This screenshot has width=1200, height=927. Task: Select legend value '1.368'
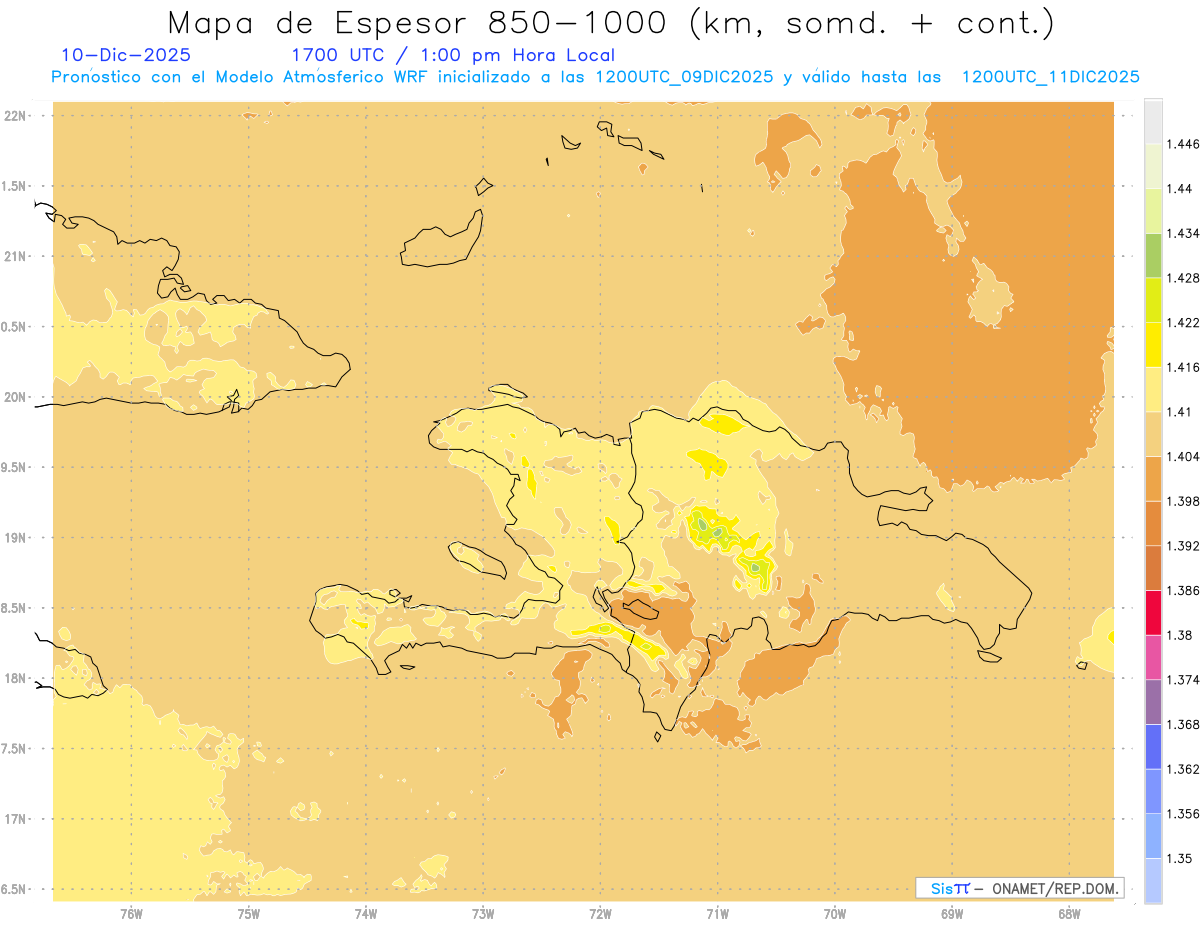pos(1184,724)
